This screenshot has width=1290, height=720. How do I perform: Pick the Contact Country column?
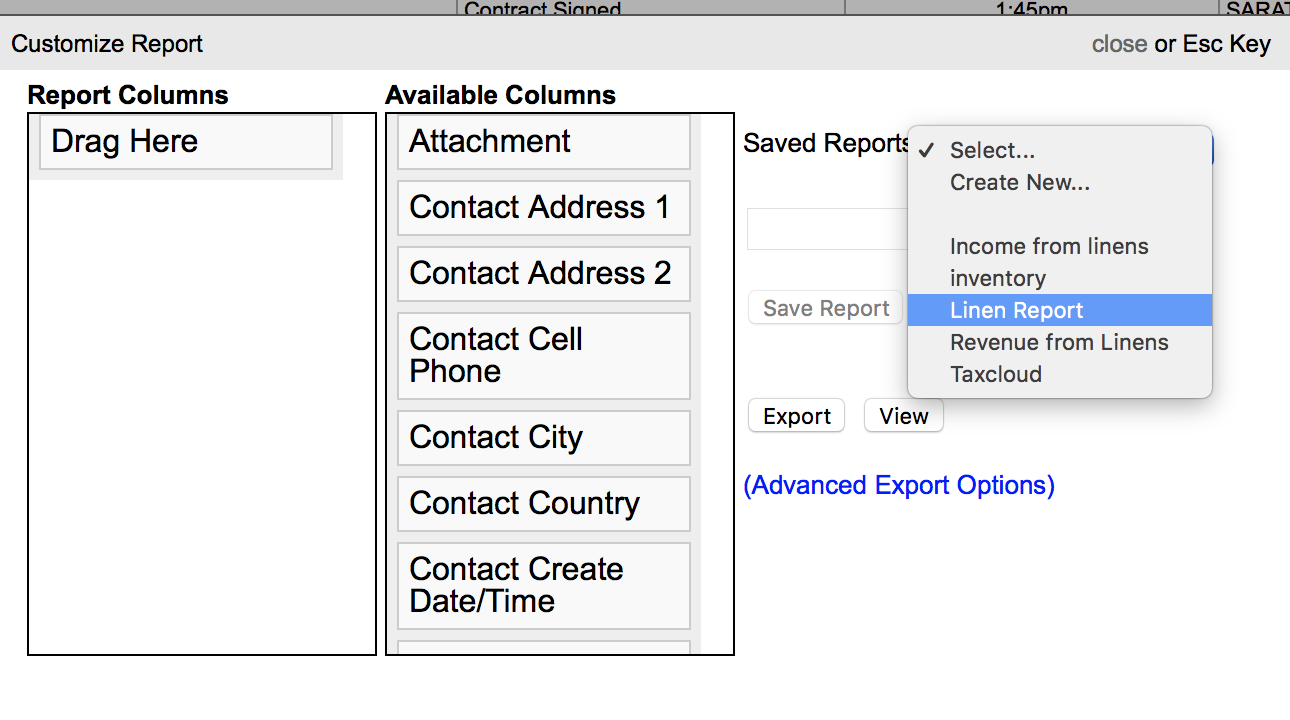click(x=543, y=504)
